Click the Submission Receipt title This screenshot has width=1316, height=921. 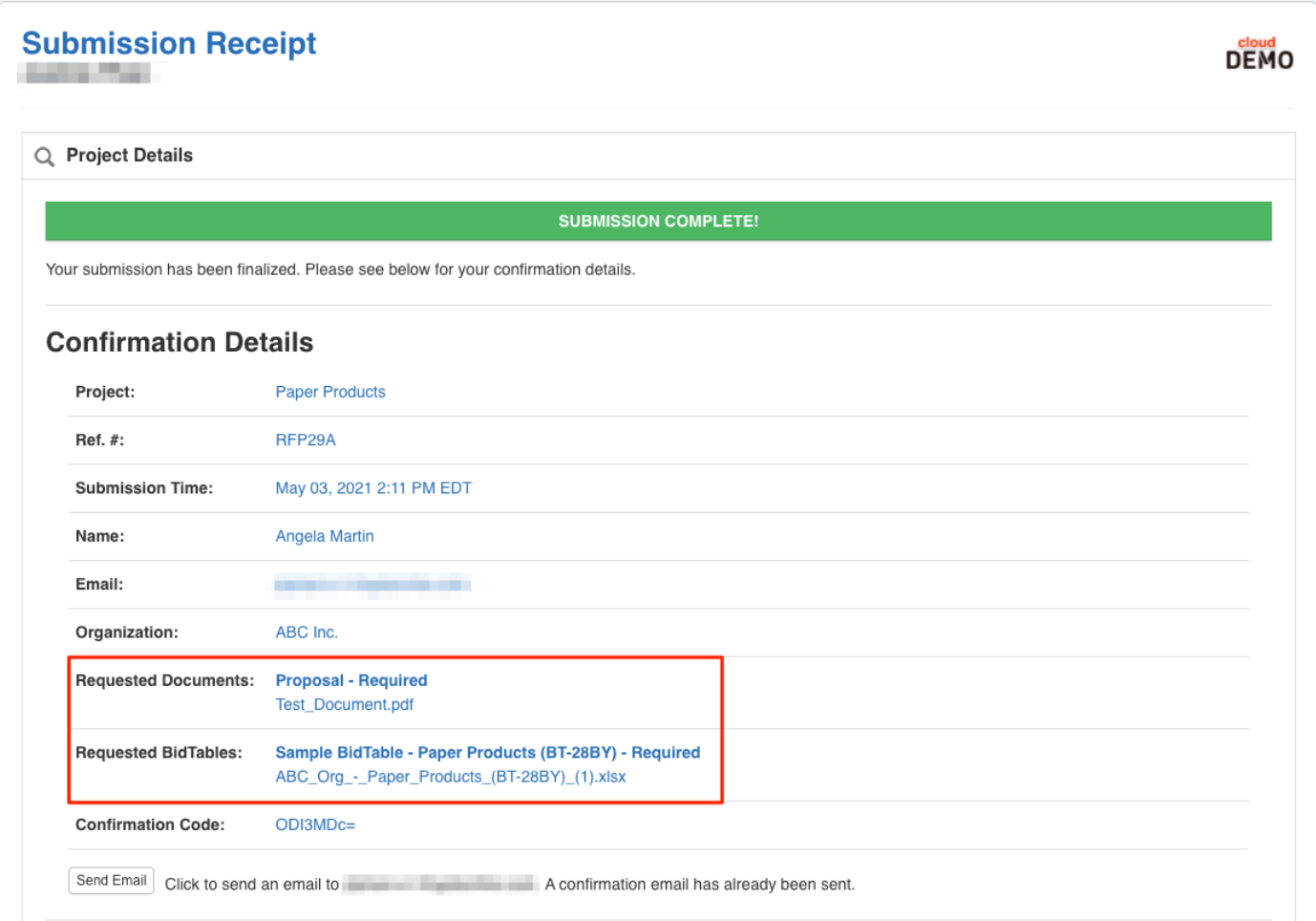coord(169,43)
